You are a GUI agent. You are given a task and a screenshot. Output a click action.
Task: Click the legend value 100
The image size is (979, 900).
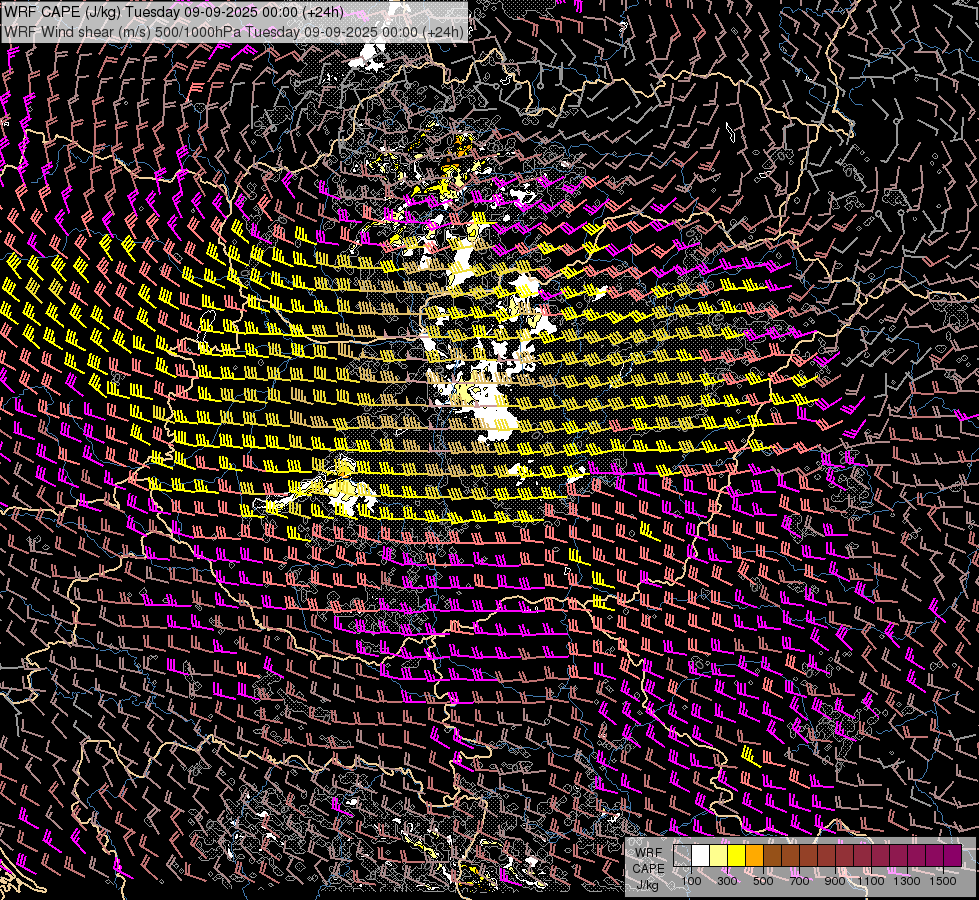691,881
